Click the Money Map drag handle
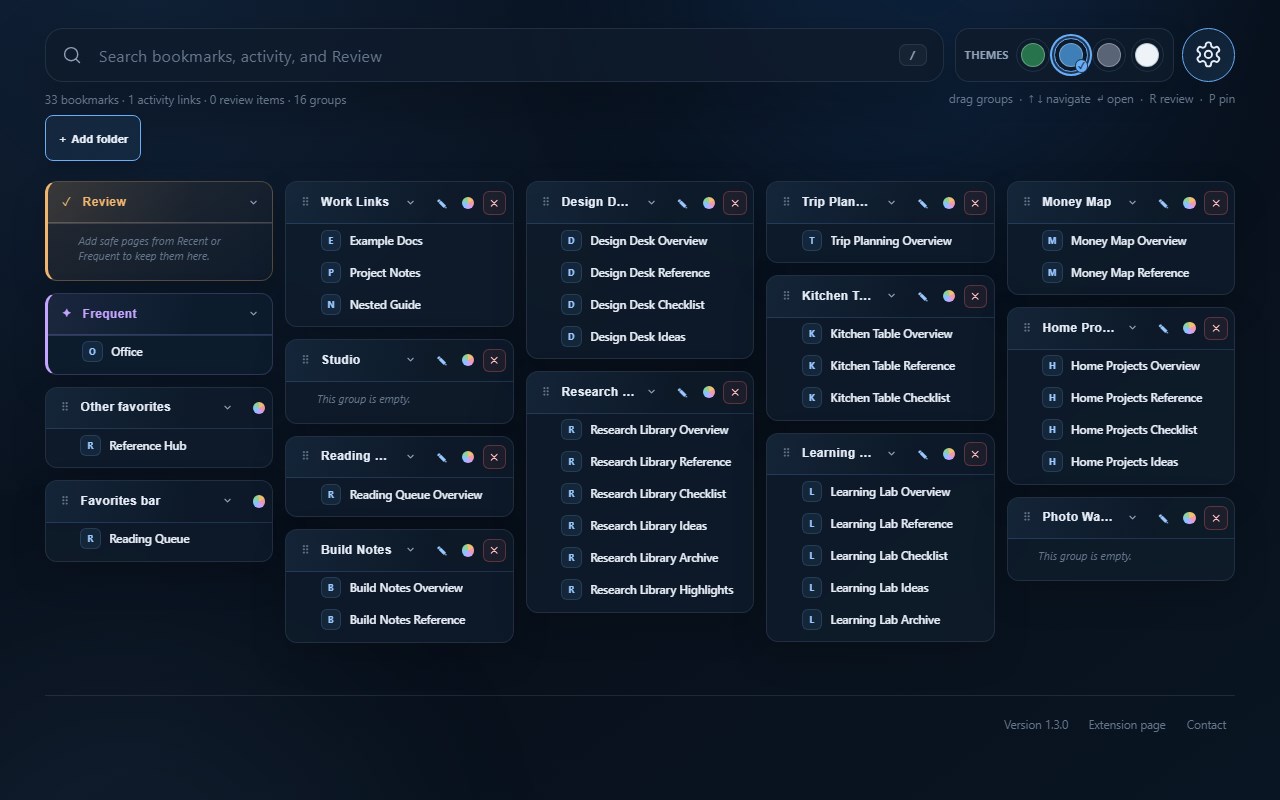Viewport: 1280px width, 800px height. pos(1027,202)
